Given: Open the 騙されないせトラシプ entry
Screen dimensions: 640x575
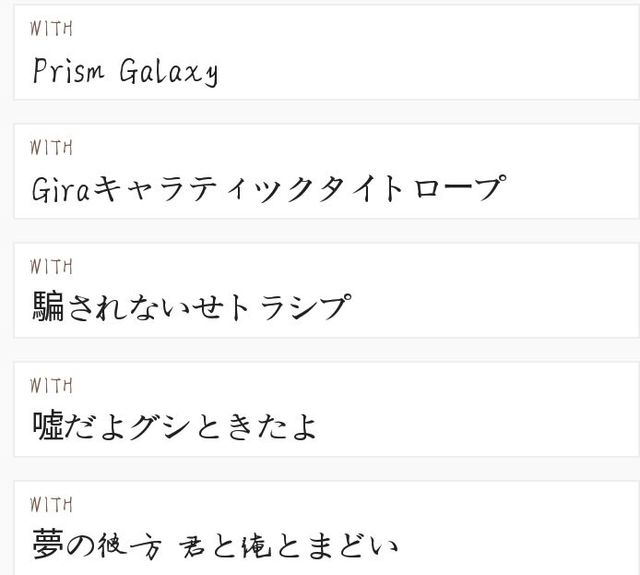Looking at the screenshot, I should pyautogui.click(x=327, y=290).
